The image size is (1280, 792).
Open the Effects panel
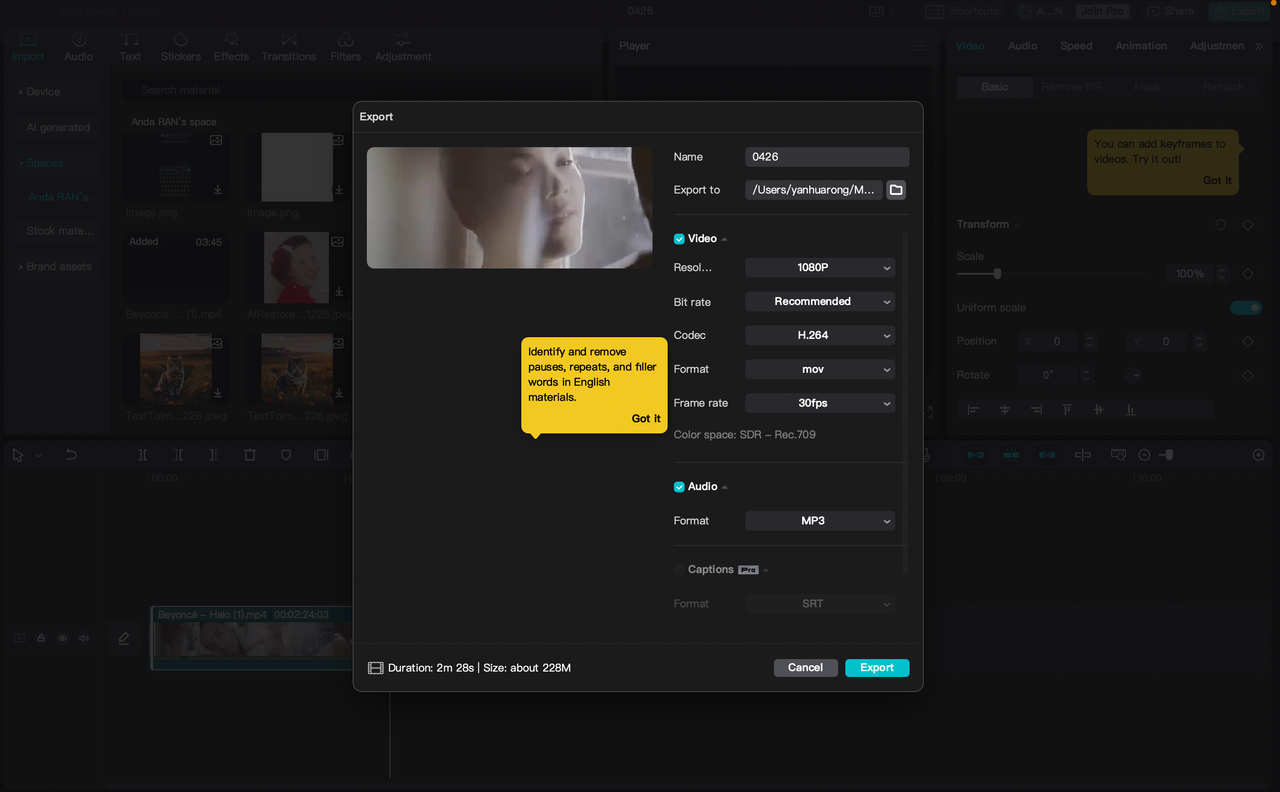(231, 46)
